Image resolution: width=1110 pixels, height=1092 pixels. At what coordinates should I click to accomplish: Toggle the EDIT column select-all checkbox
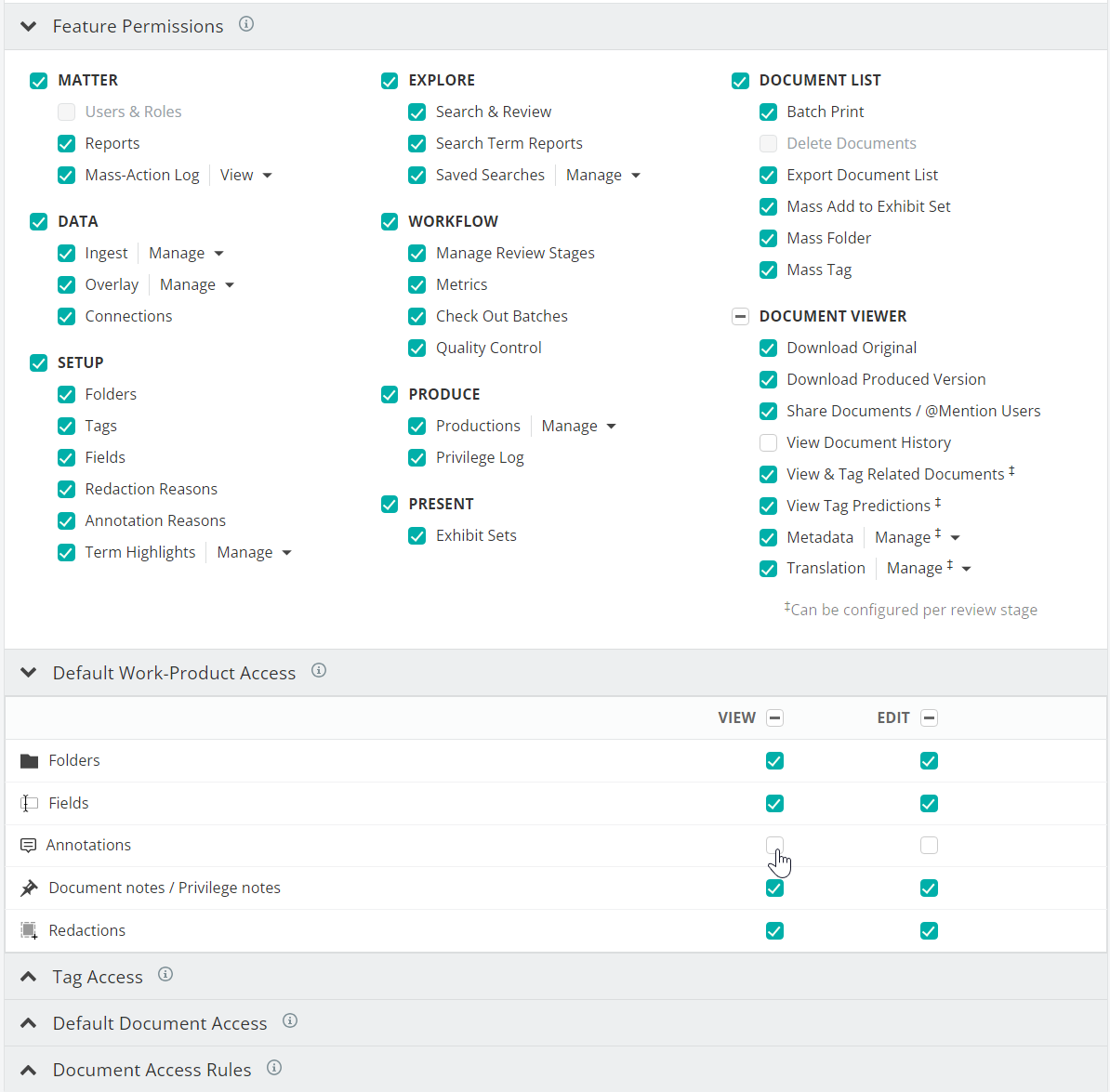pos(930,717)
